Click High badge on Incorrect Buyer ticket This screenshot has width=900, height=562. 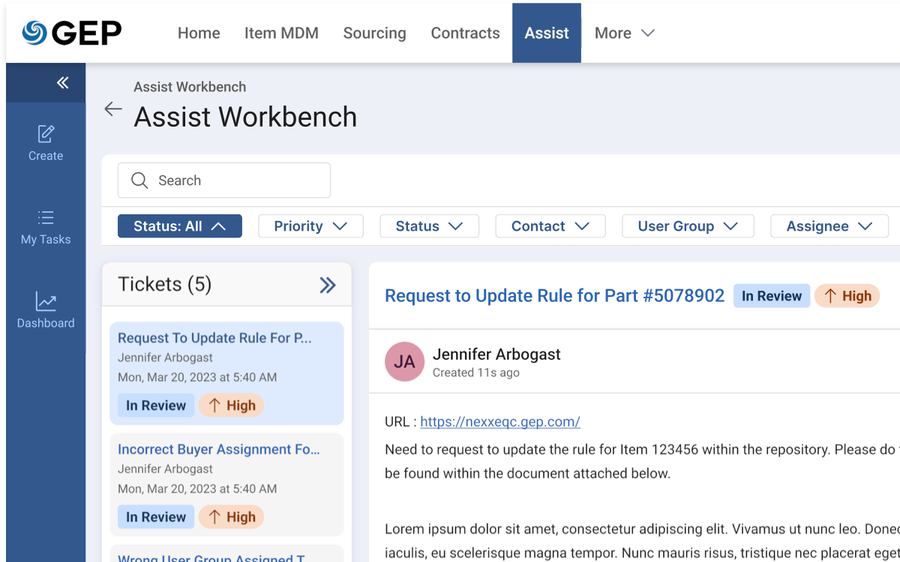(231, 517)
